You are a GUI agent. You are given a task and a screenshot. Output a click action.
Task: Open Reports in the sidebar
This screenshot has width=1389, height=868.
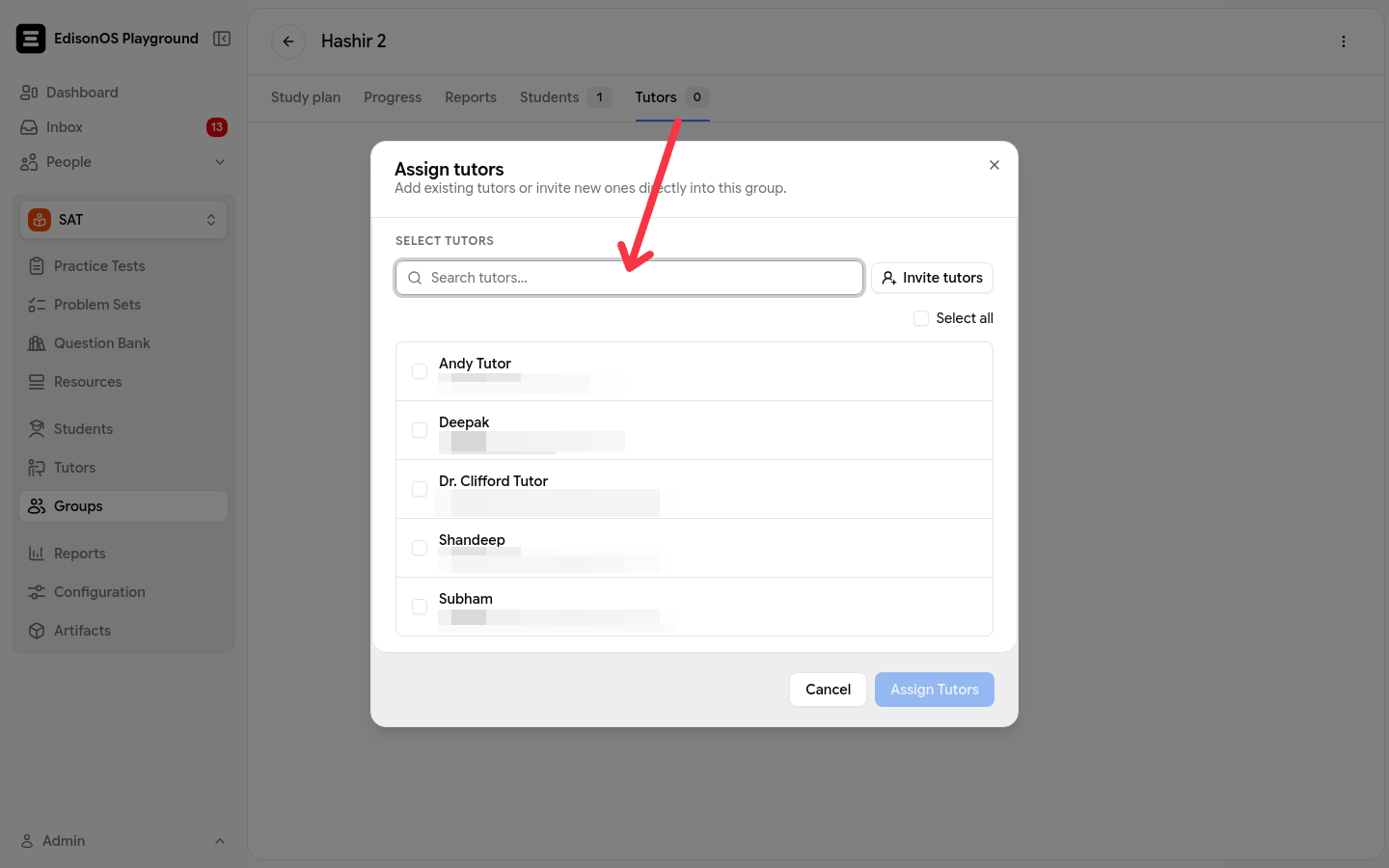coord(123,554)
